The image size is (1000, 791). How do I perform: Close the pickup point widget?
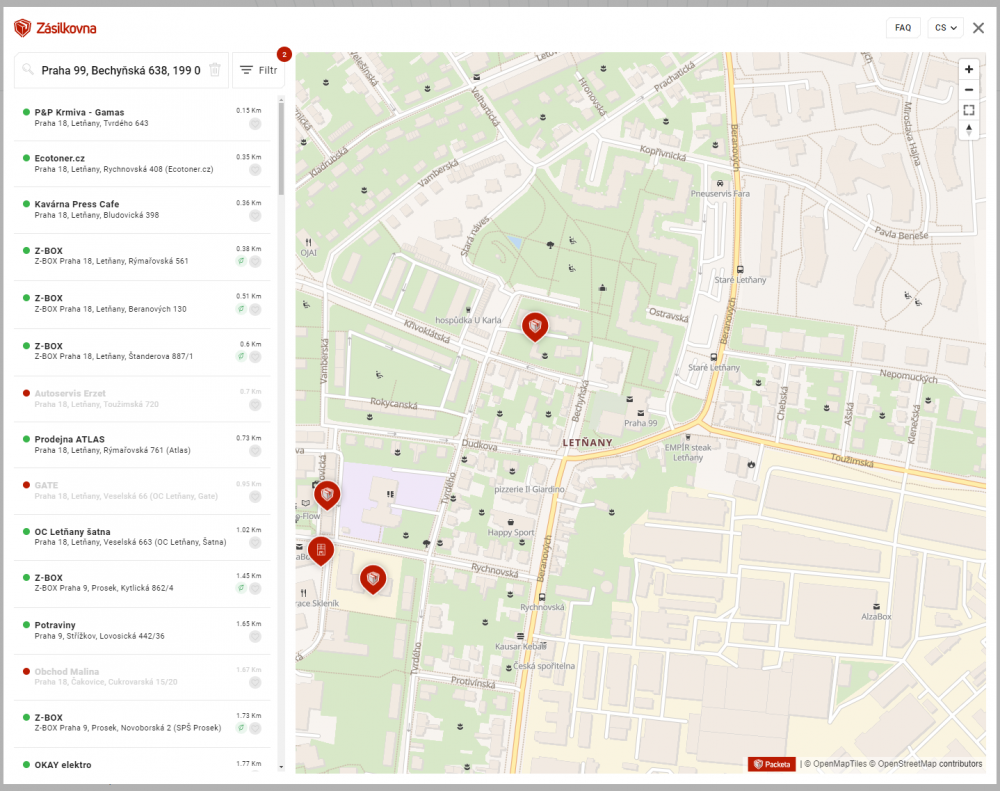(x=978, y=28)
